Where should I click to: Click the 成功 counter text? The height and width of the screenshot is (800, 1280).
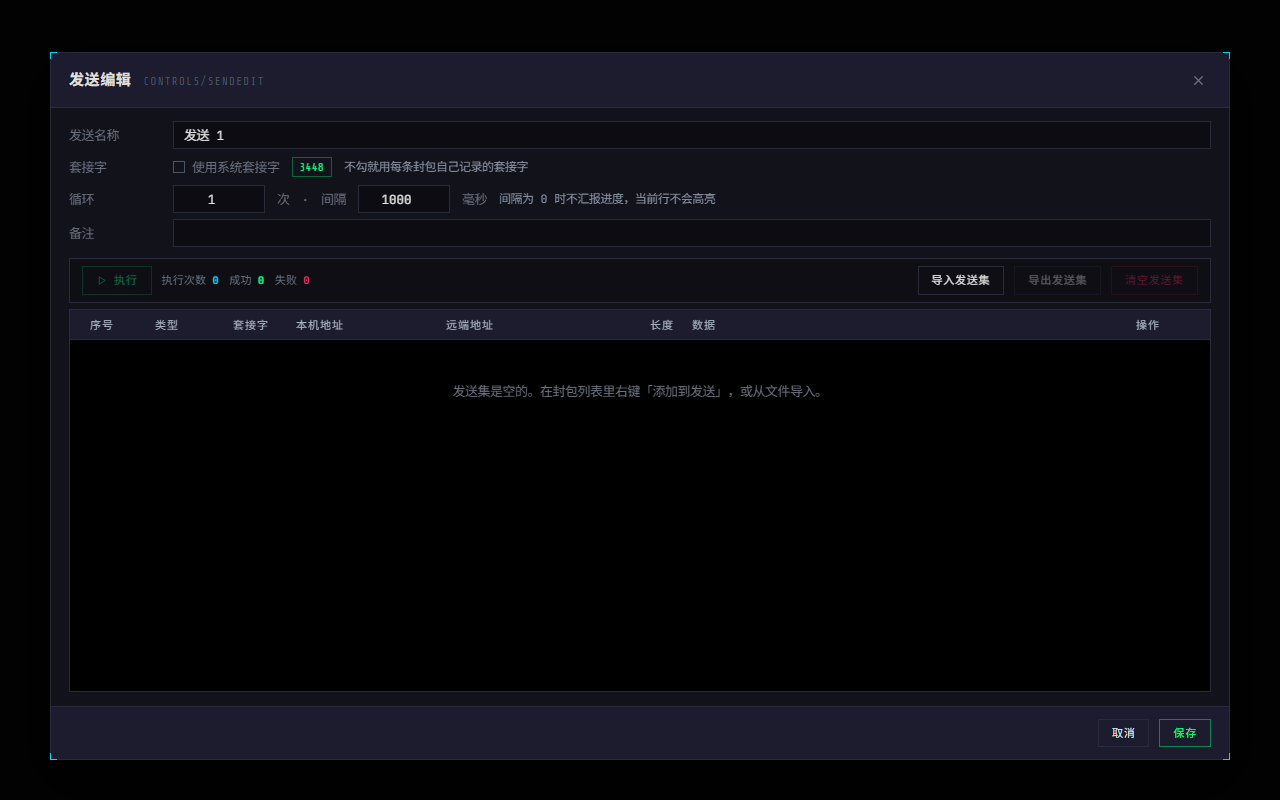pos(247,280)
